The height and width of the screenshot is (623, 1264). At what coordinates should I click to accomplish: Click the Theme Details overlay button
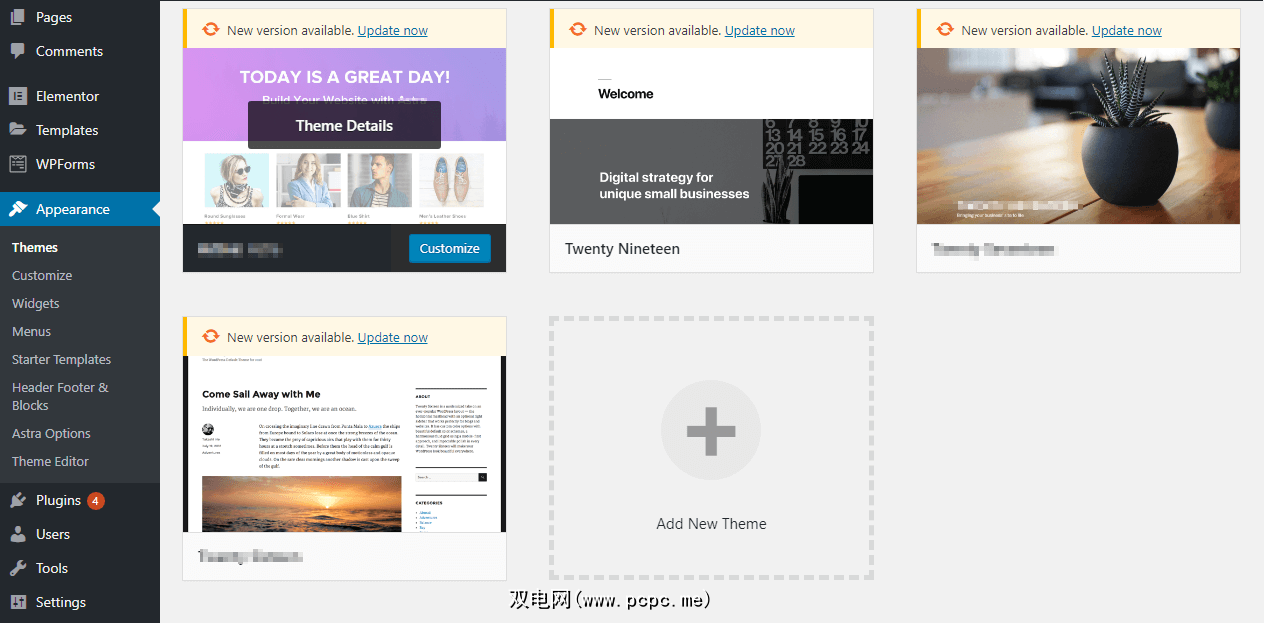pos(344,125)
